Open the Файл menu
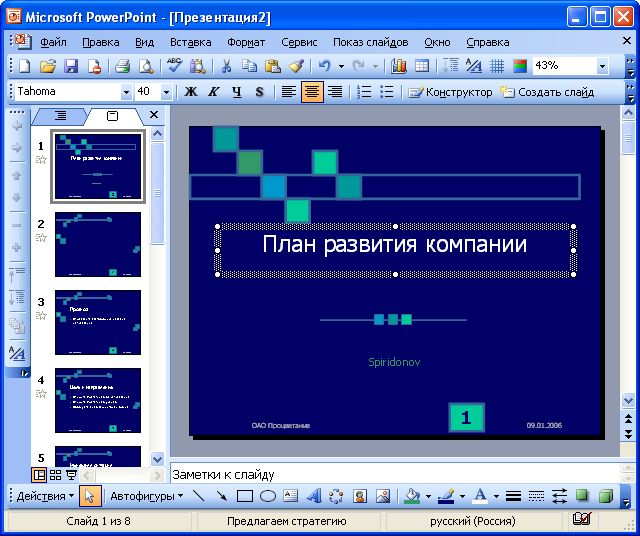640x536 pixels. [x=53, y=42]
